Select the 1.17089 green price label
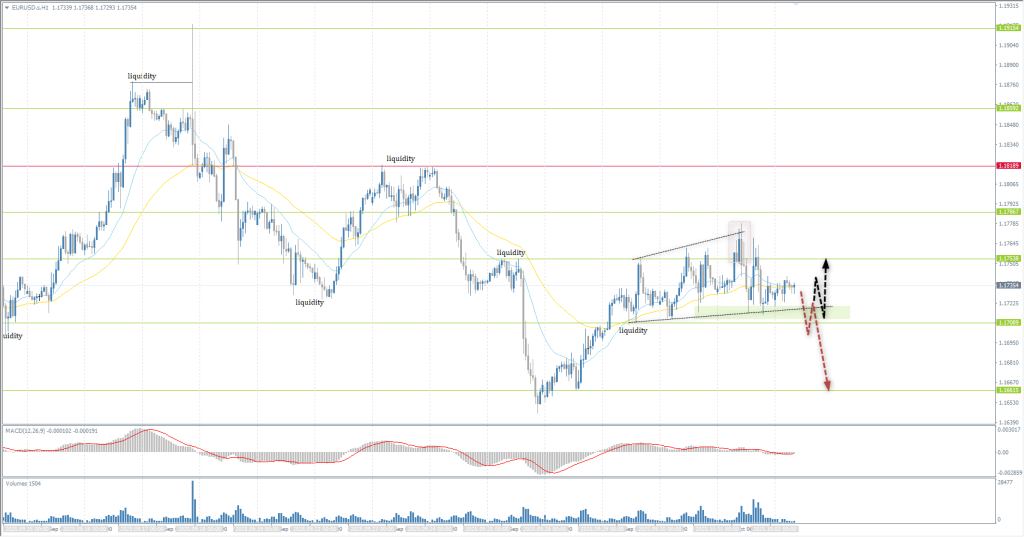The height and width of the screenshot is (537, 1024). point(1007,322)
